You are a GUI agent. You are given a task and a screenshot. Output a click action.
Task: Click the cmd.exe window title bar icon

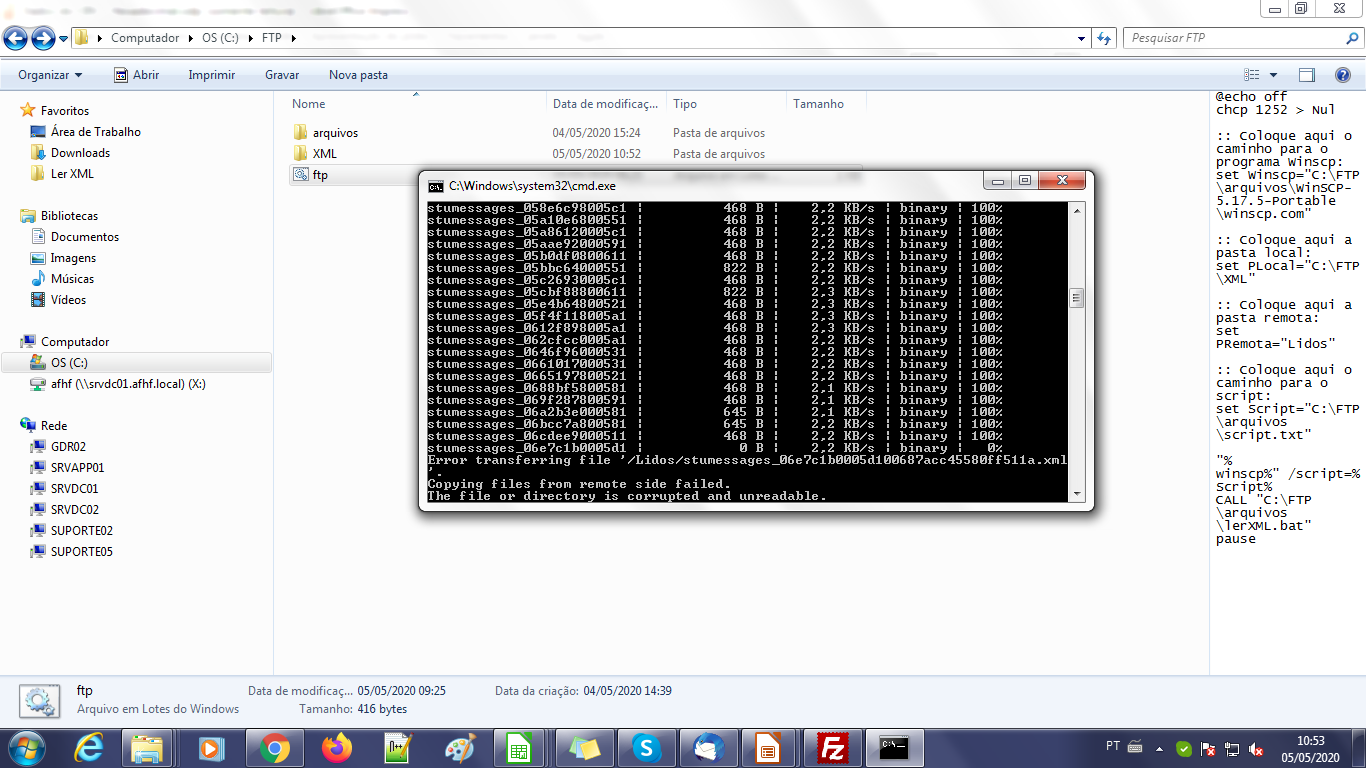pyautogui.click(x=435, y=186)
